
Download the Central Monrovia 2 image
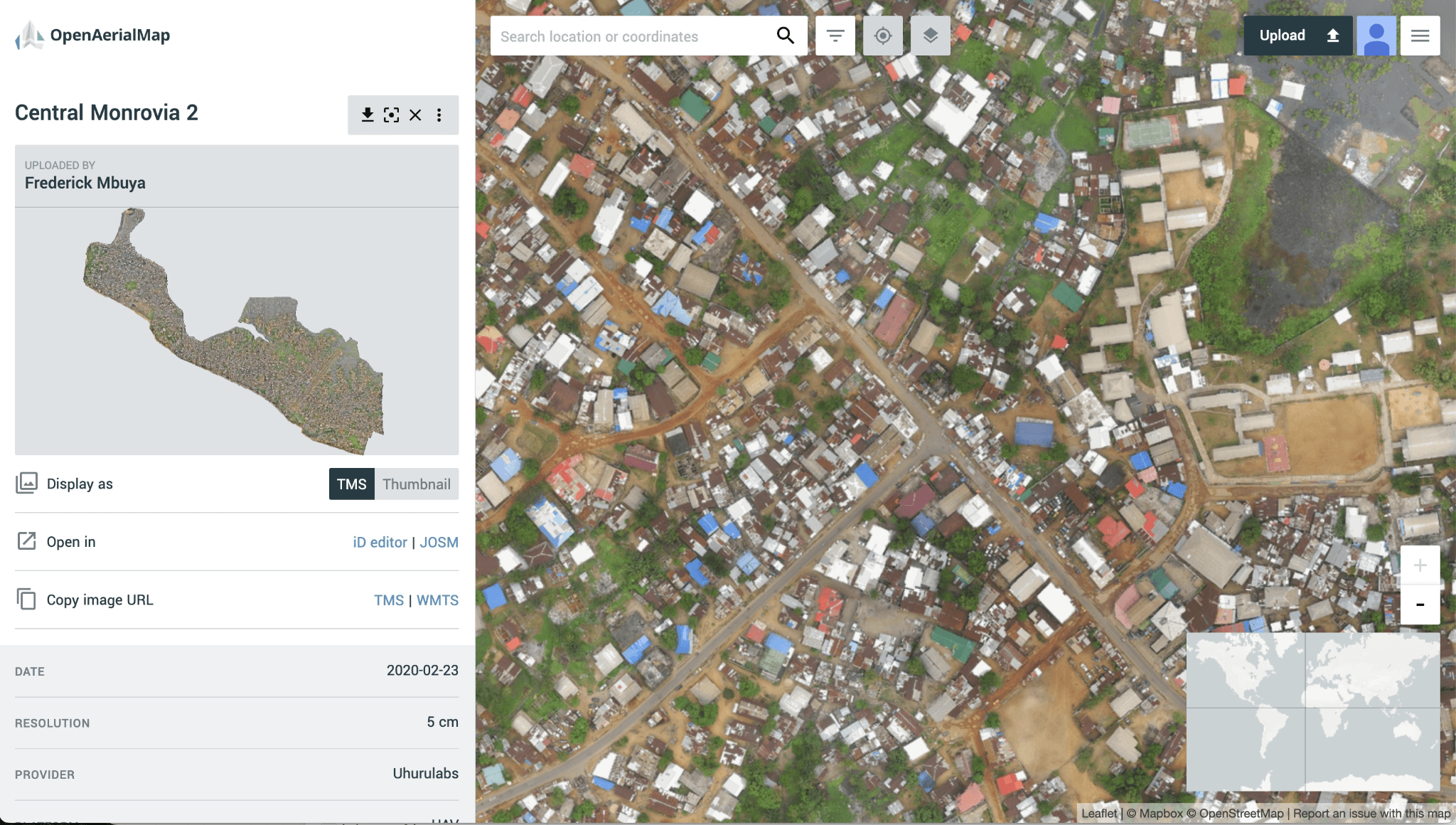(x=368, y=115)
